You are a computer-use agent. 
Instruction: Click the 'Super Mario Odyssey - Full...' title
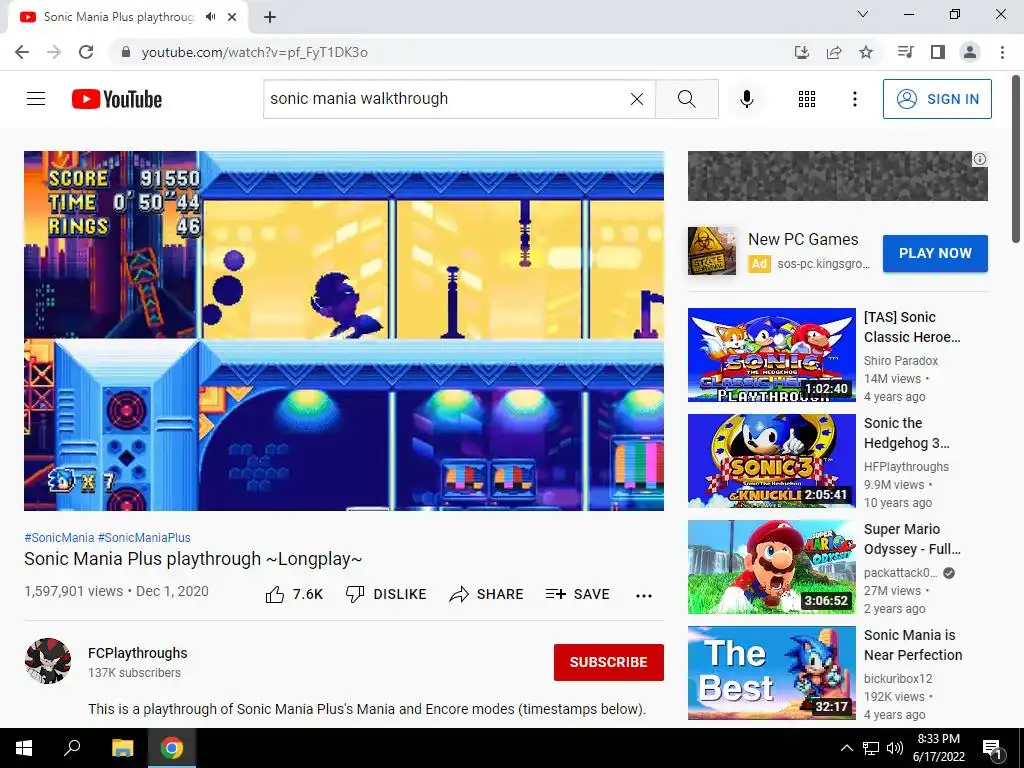[912, 539]
